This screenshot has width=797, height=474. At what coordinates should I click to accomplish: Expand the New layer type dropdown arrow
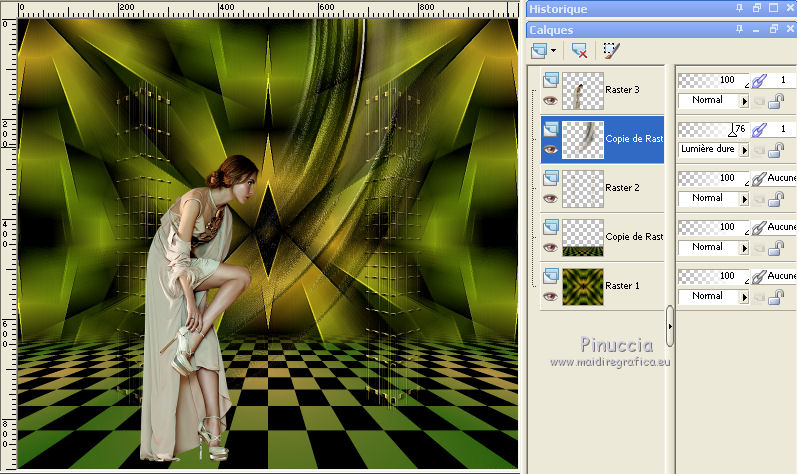[553, 49]
